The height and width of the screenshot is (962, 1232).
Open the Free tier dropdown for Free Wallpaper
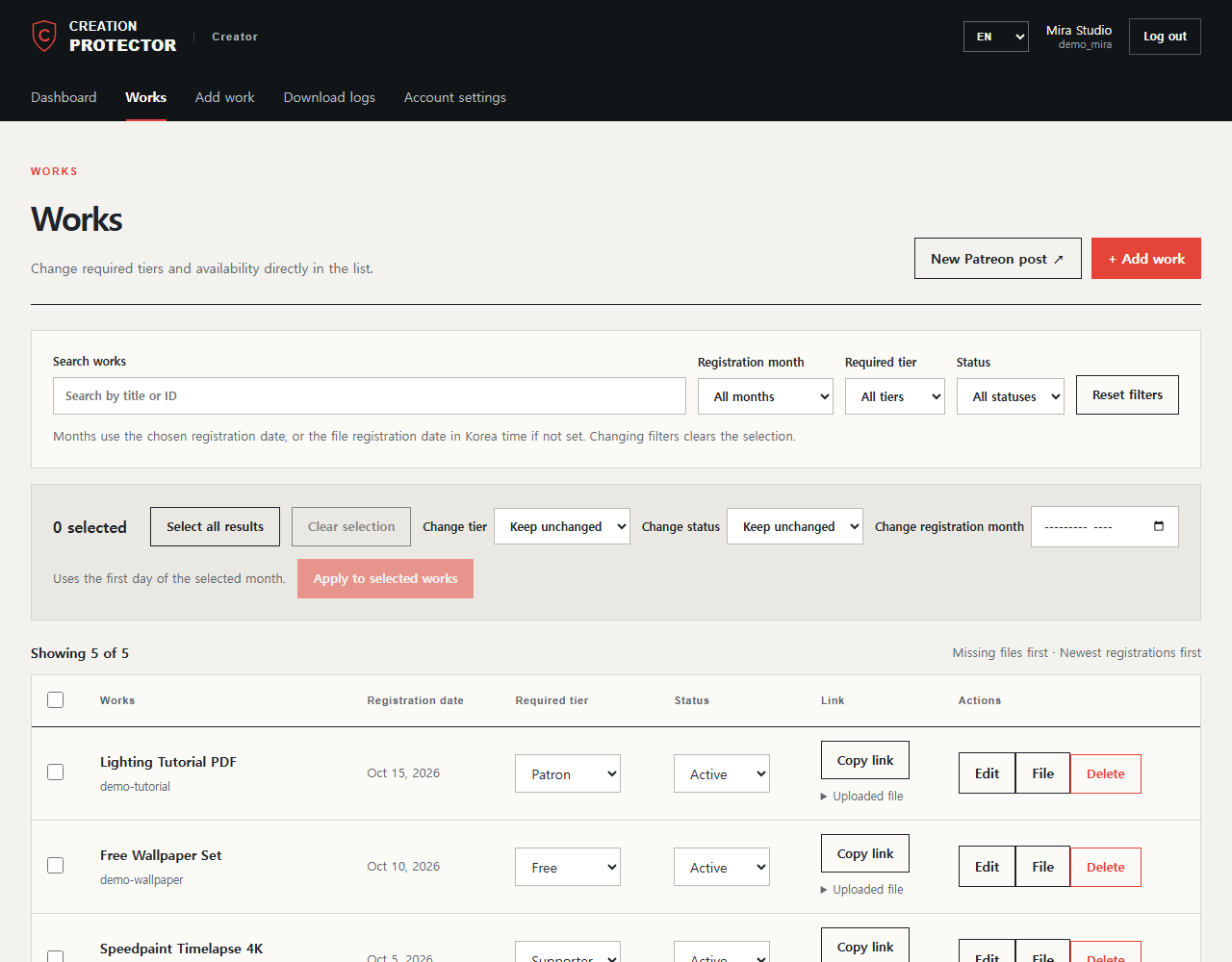568,867
